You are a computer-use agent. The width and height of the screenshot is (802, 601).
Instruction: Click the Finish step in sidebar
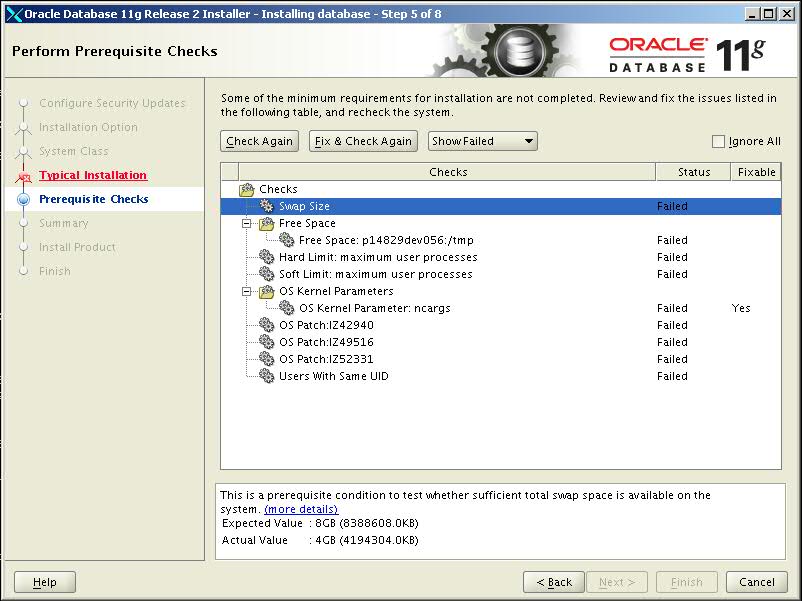point(55,271)
